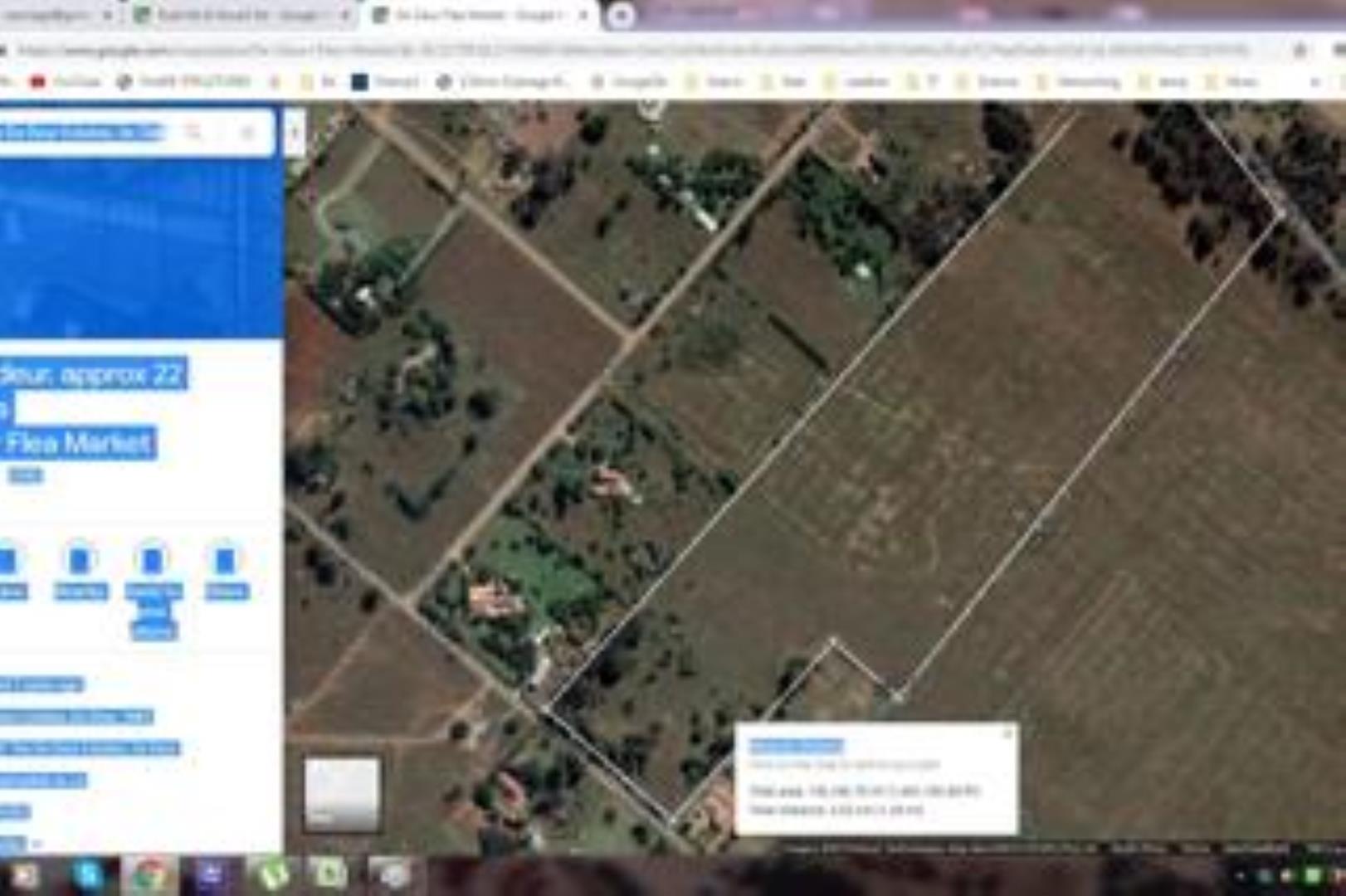This screenshot has height=896, width=1346.
Task: Open the place photo header image
Action: click(139, 249)
